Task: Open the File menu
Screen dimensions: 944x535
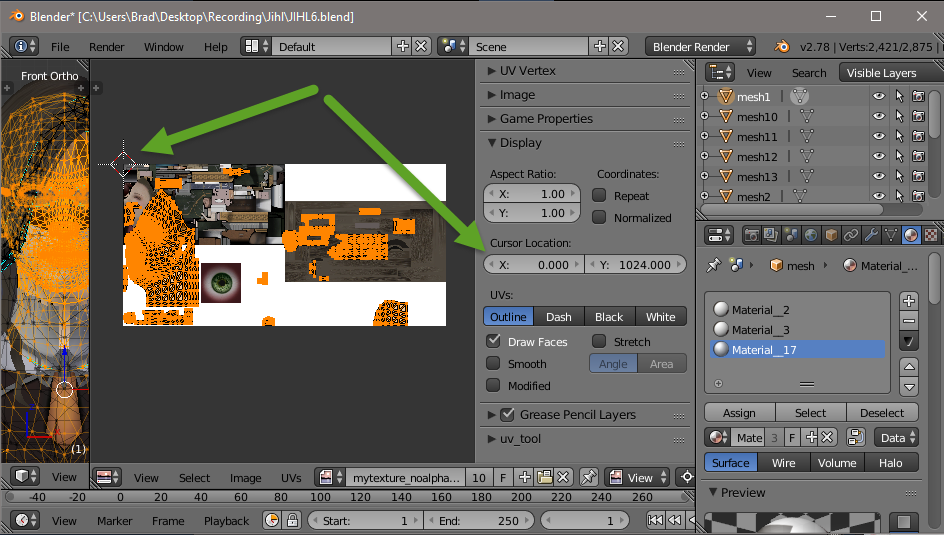Action: click(x=60, y=47)
